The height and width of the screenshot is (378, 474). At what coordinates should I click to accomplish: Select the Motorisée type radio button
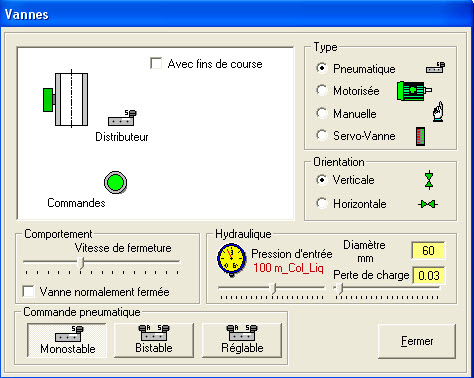pos(322,90)
